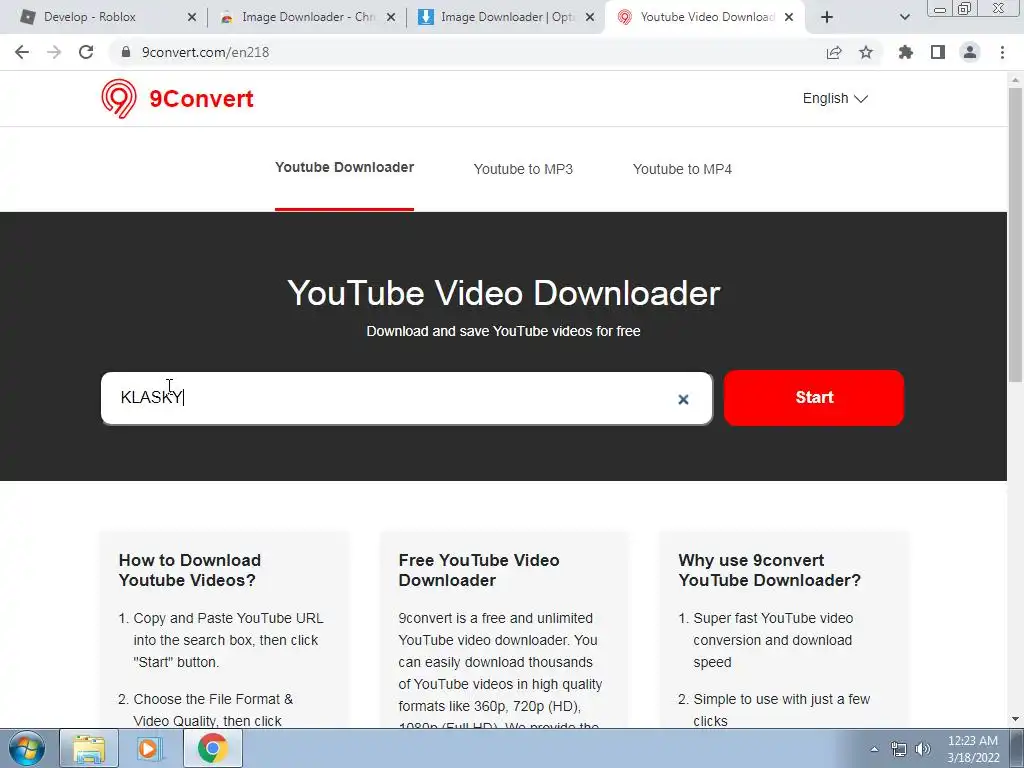Click the 'How to Download Youtube Videos?' heading
This screenshot has width=1024, height=768.
tap(189, 570)
